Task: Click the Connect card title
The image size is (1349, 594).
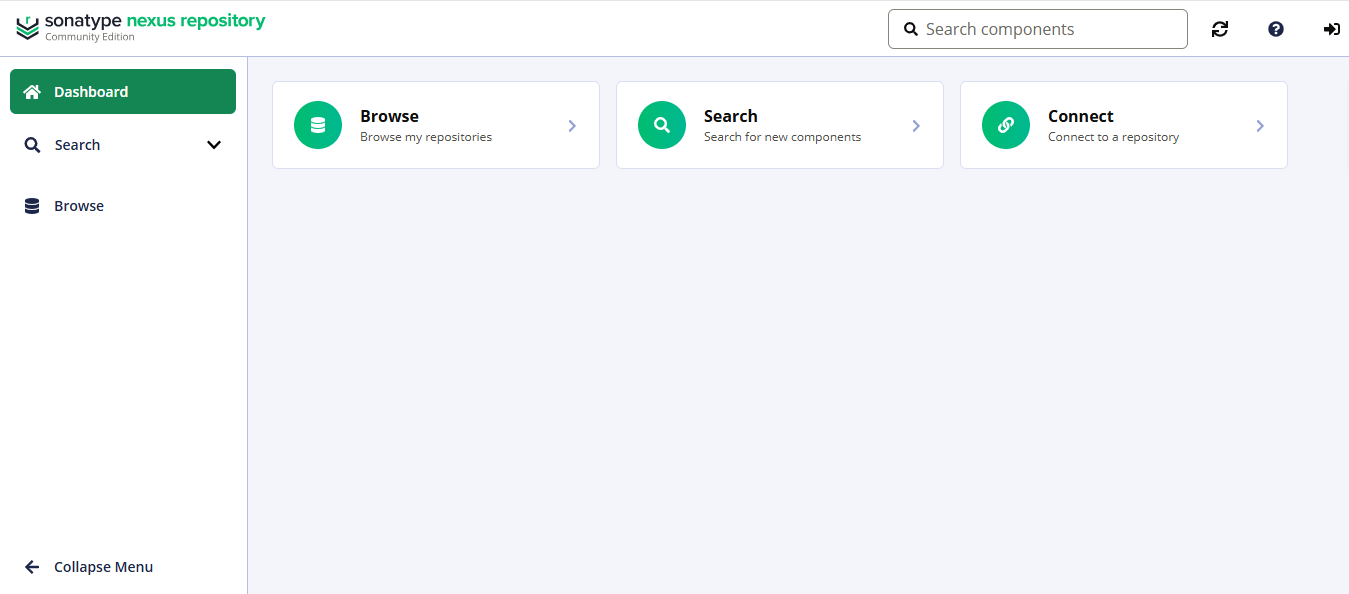Action: tap(1081, 116)
